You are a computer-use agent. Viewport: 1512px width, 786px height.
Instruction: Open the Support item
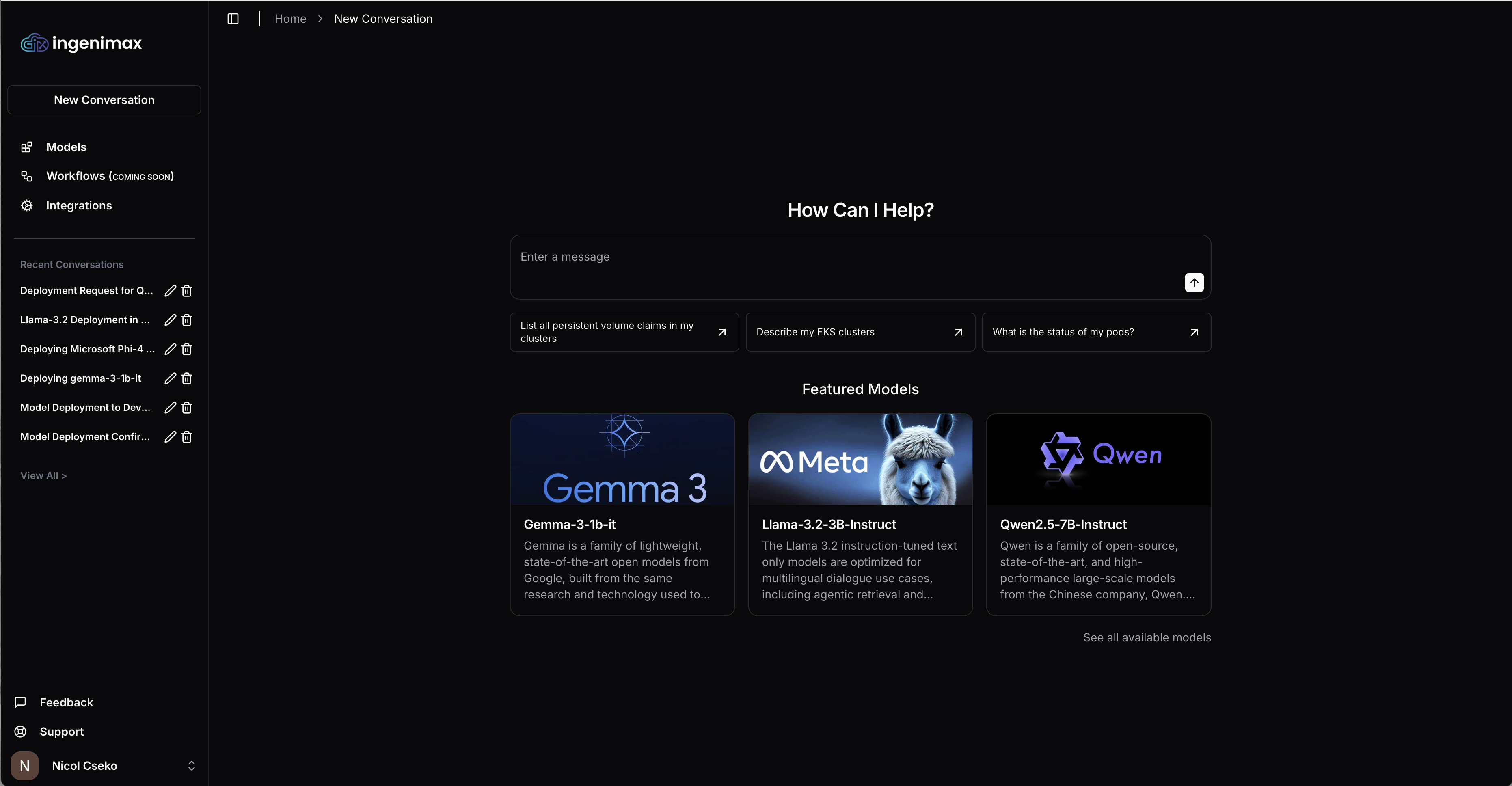62,732
